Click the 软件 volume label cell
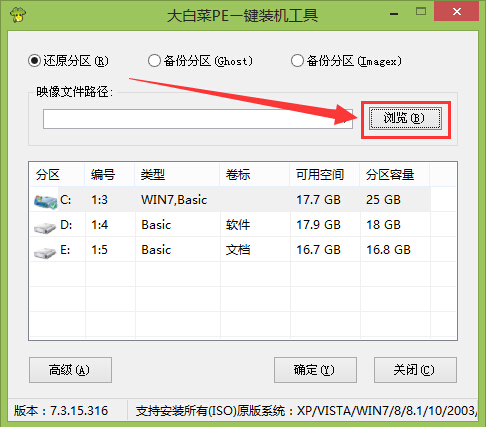Viewport: 486px width, 427px height. 238,225
